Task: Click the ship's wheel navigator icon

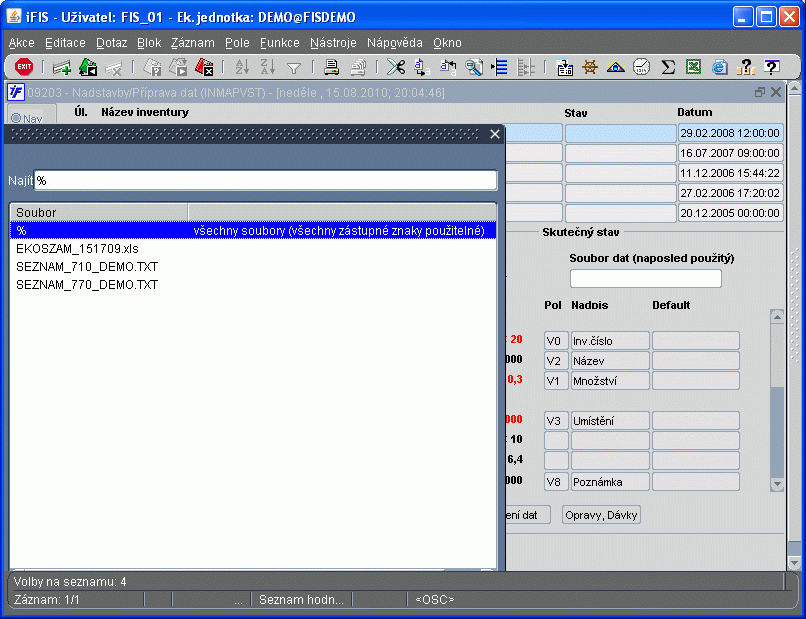Action: point(590,67)
